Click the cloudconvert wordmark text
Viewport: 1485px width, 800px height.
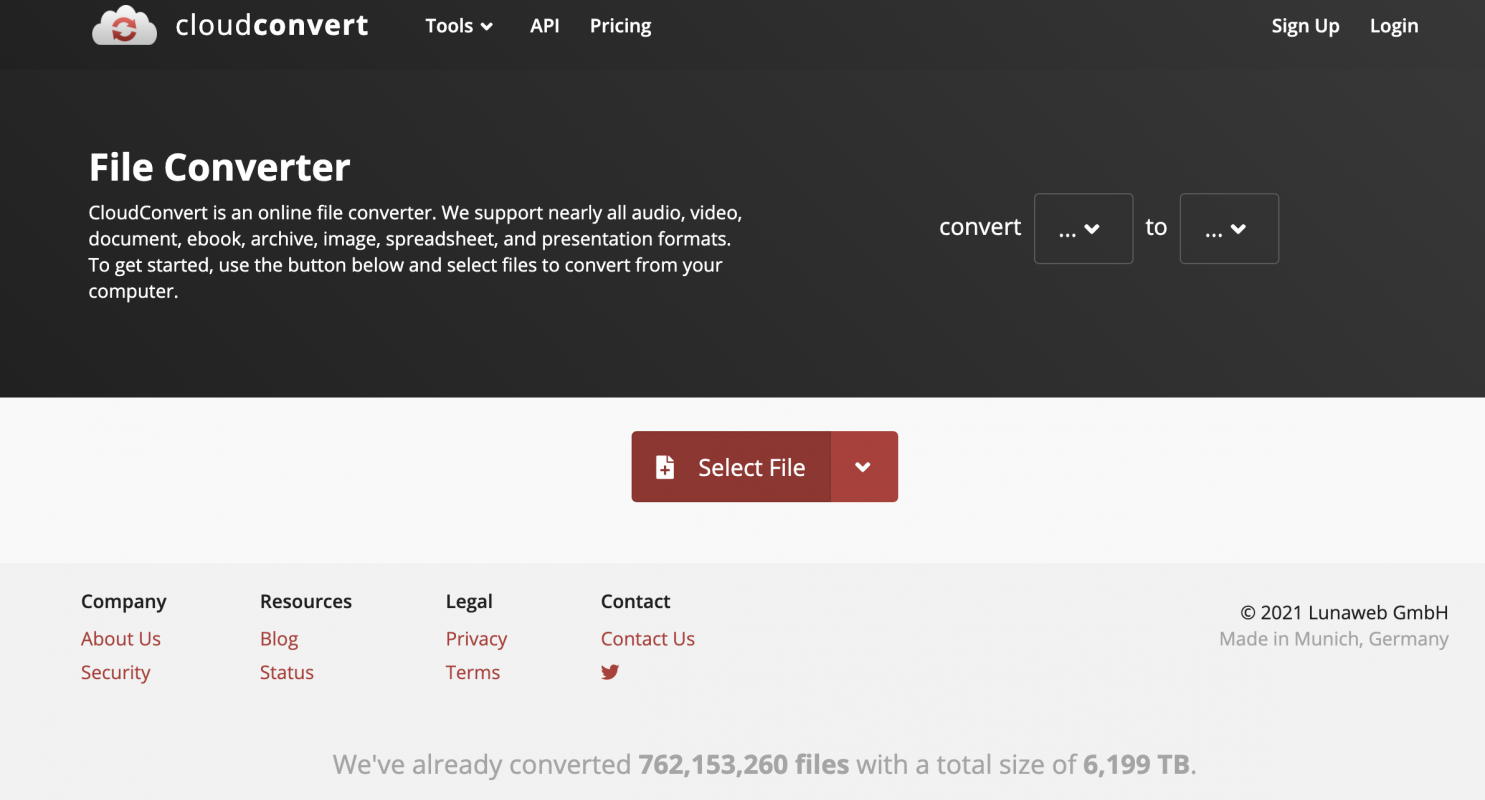(272, 25)
